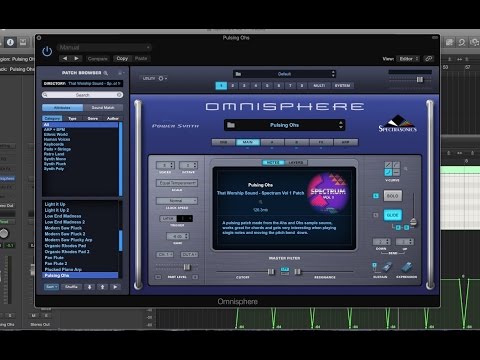
Task: Open the CH 1 channel dropdown
Action: 165,254
